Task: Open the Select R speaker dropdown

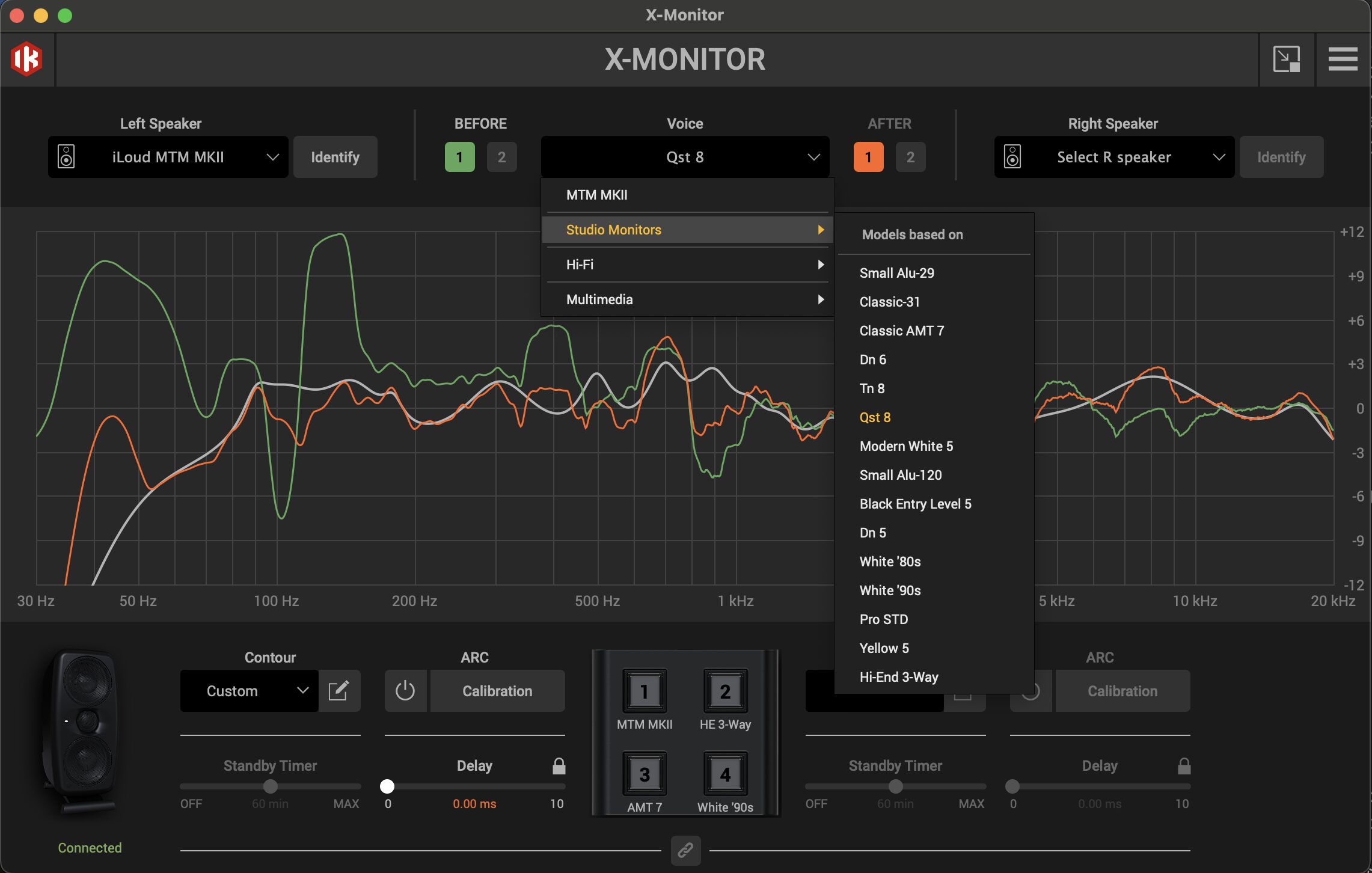Action: [x=1115, y=157]
